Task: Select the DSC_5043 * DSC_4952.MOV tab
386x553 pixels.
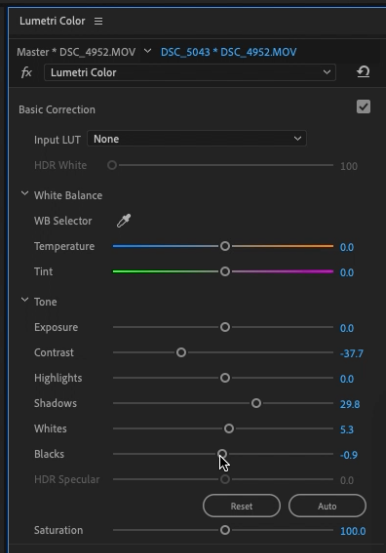Action: tap(229, 52)
